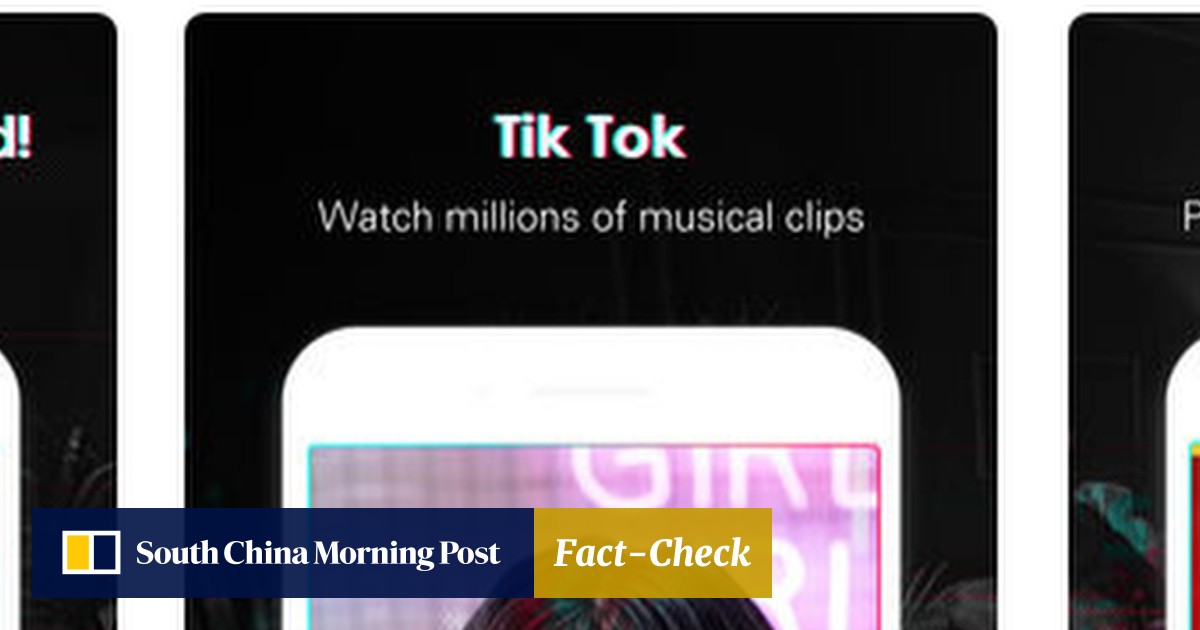Image resolution: width=1200 pixels, height=630 pixels.
Task: Select the center Tik Tok screenshot card
Action: pyautogui.click(x=591, y=321)
